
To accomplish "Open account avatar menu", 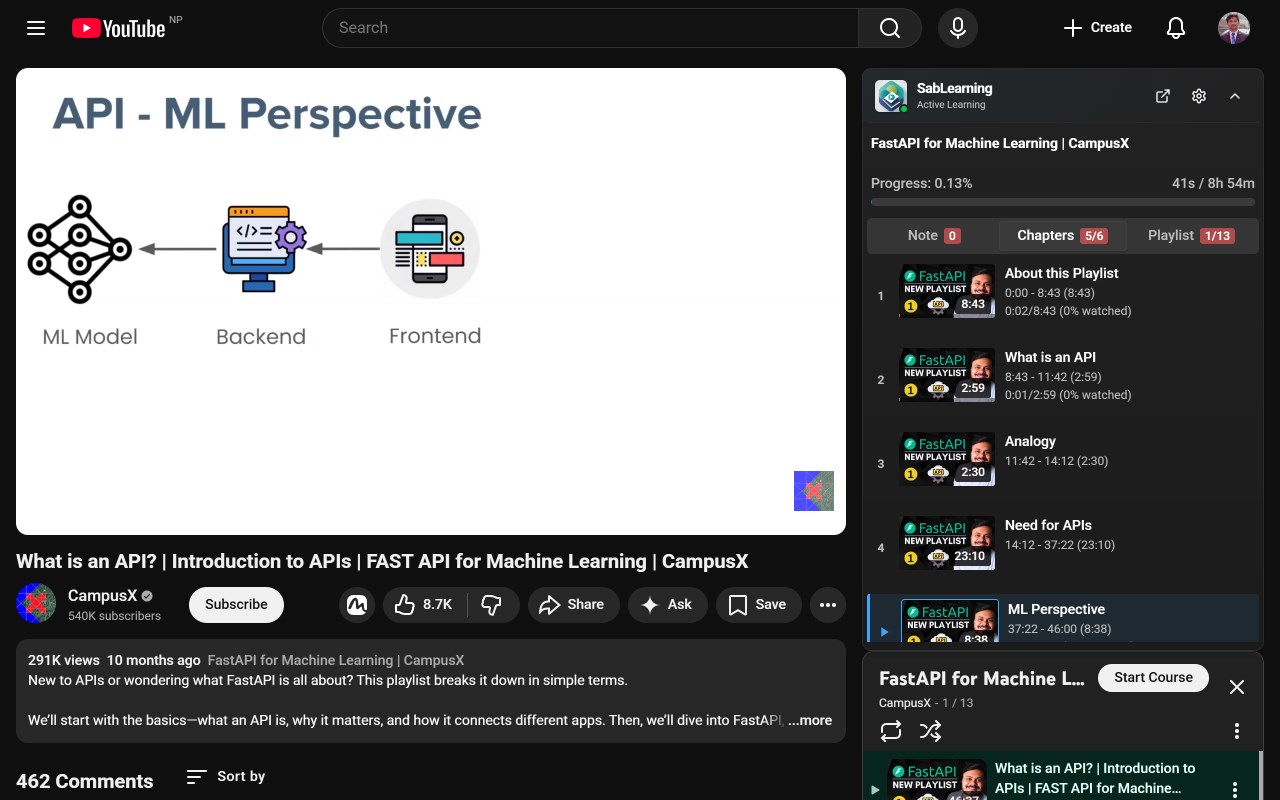I will point(1234,28).
